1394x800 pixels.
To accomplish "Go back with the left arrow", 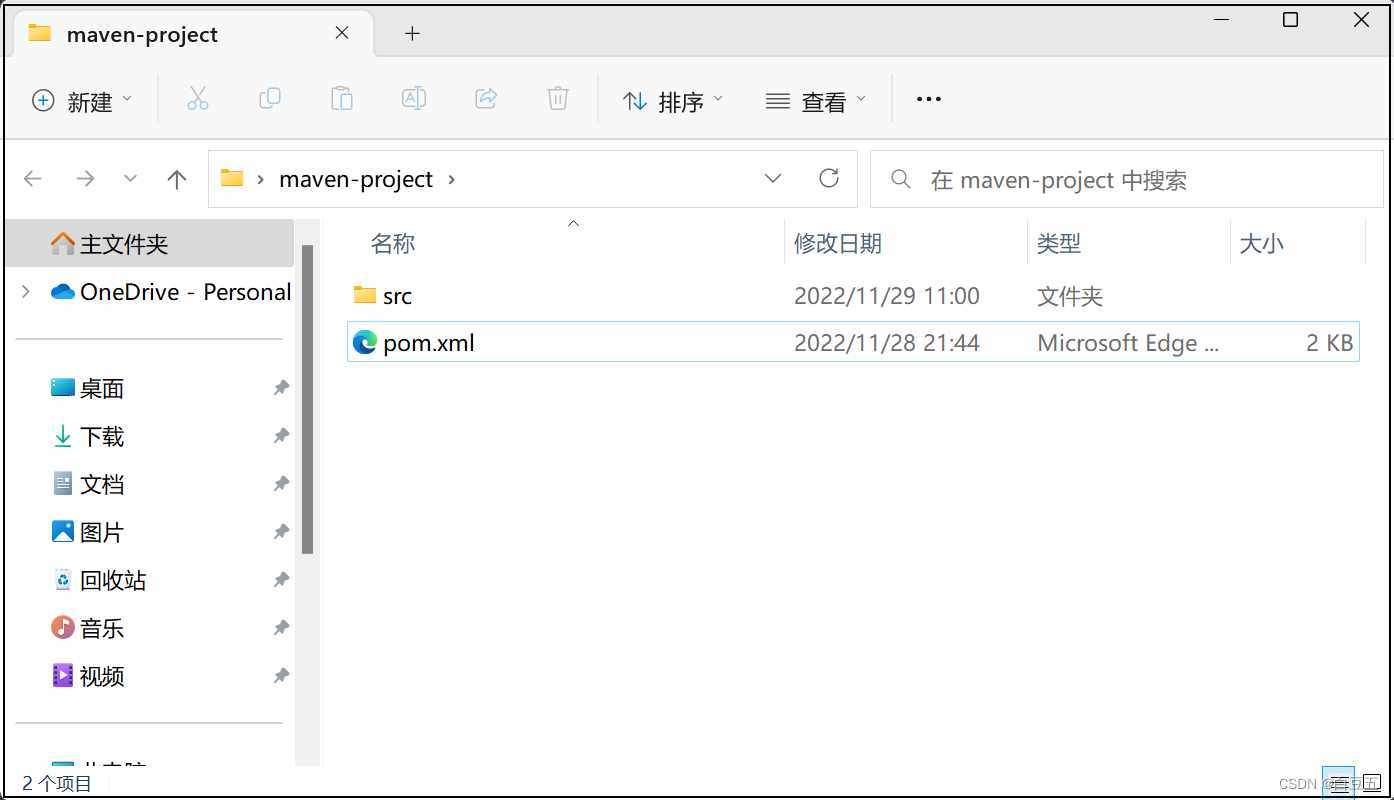I will pyautogui.click(x=33, y=179).
